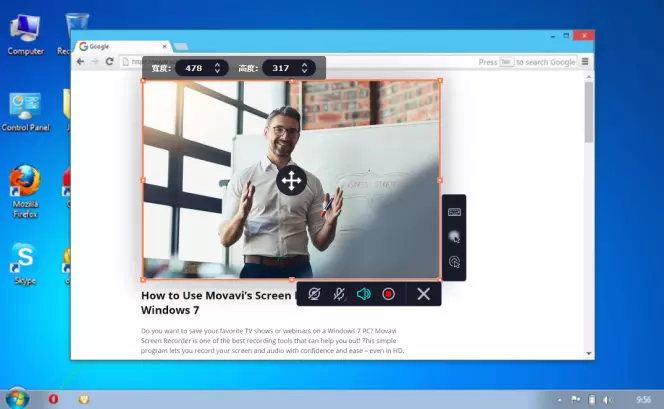Click the bottom-left capture frame handle

pos(143,280)
